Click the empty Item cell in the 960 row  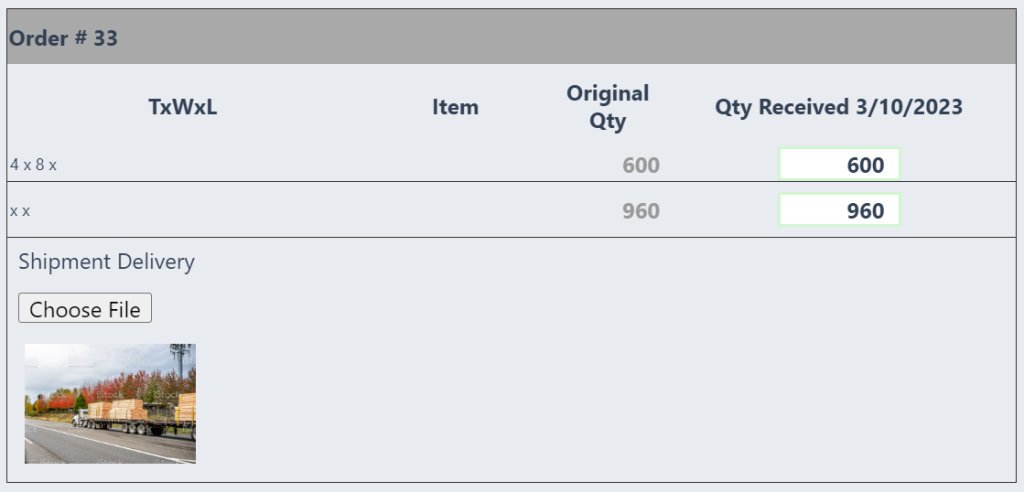[x=455, y=210]
